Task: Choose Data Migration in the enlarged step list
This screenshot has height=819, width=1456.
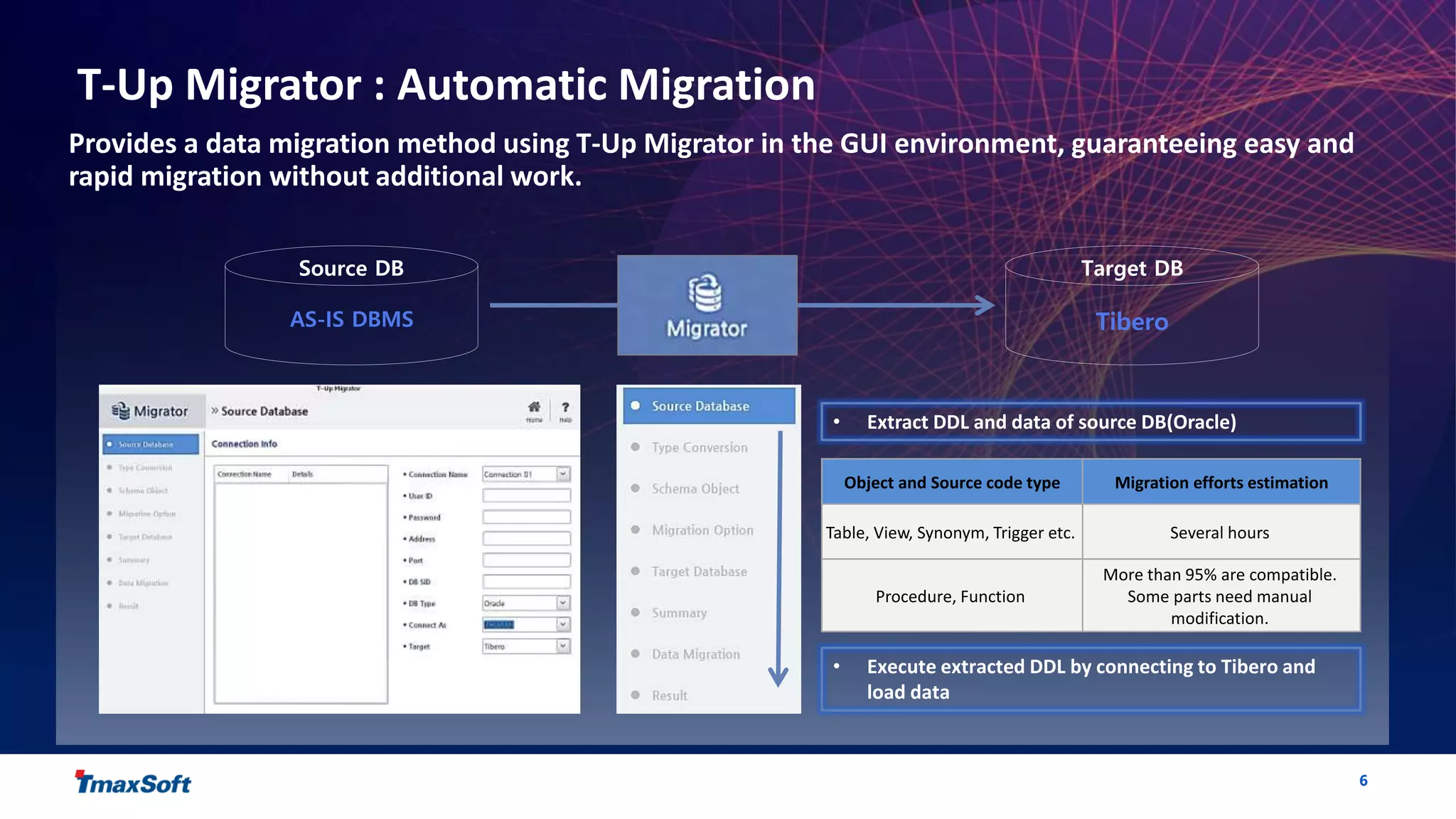Action: (x=695, y=654)
